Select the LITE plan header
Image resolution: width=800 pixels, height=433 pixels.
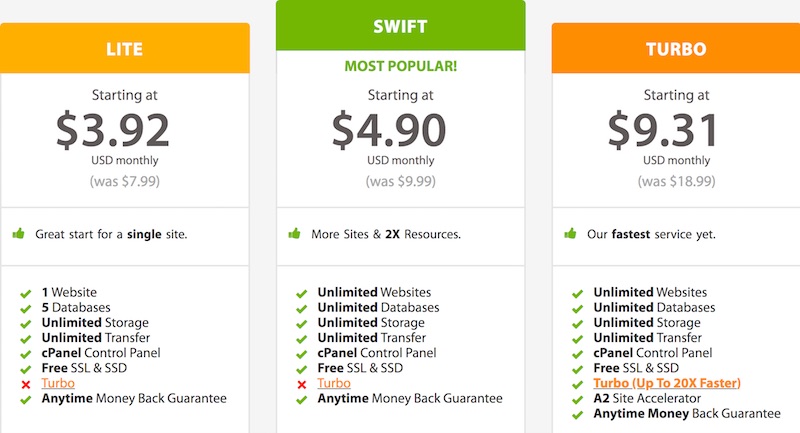click(x=124, y=48)
